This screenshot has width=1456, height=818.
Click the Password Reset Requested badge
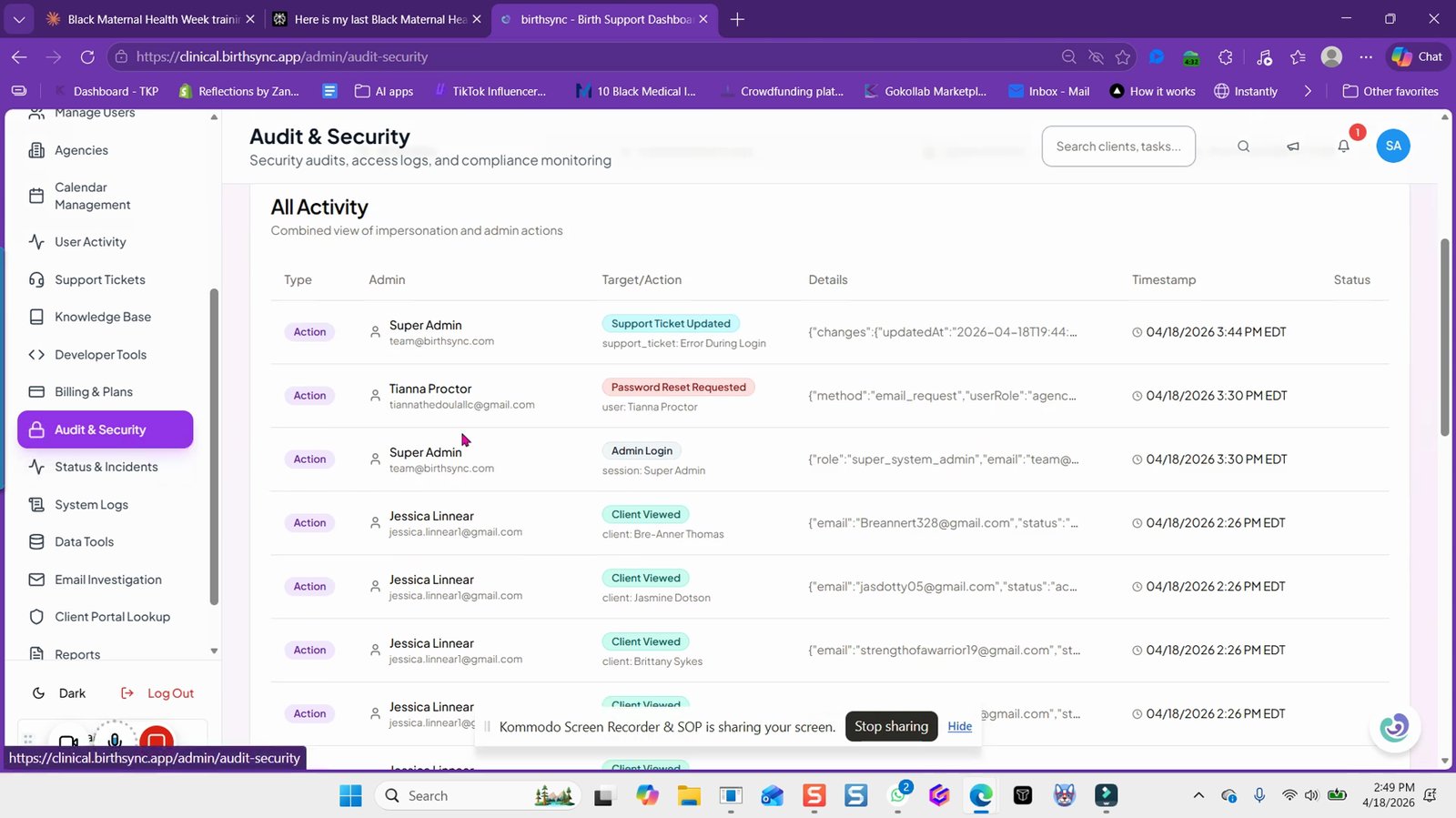(678, 388)
